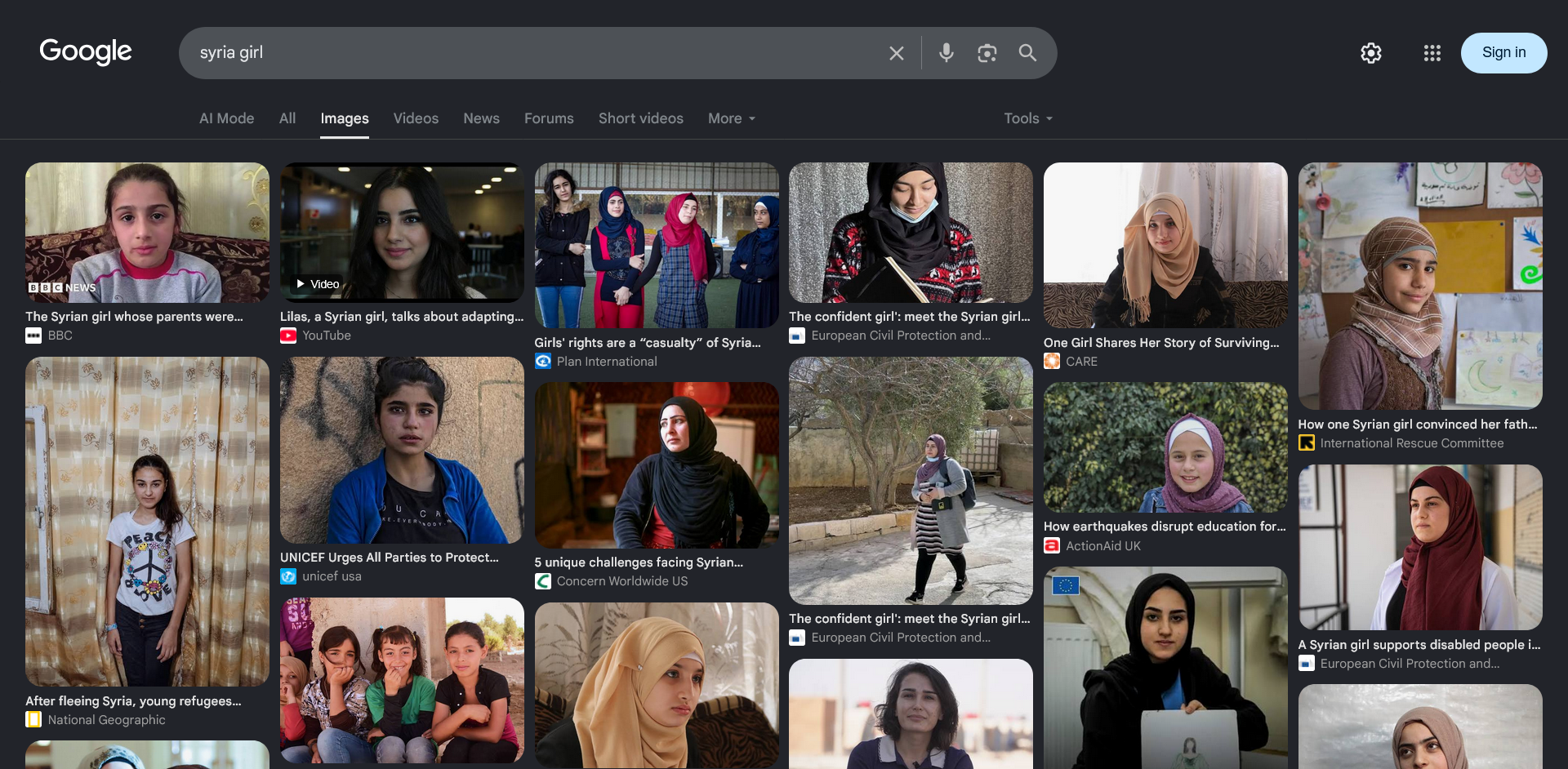The height and width of the screenshot is (769, 1568).
Task: Open thumbnail of girl with EU flag badge
Action: click(1165, 668)
